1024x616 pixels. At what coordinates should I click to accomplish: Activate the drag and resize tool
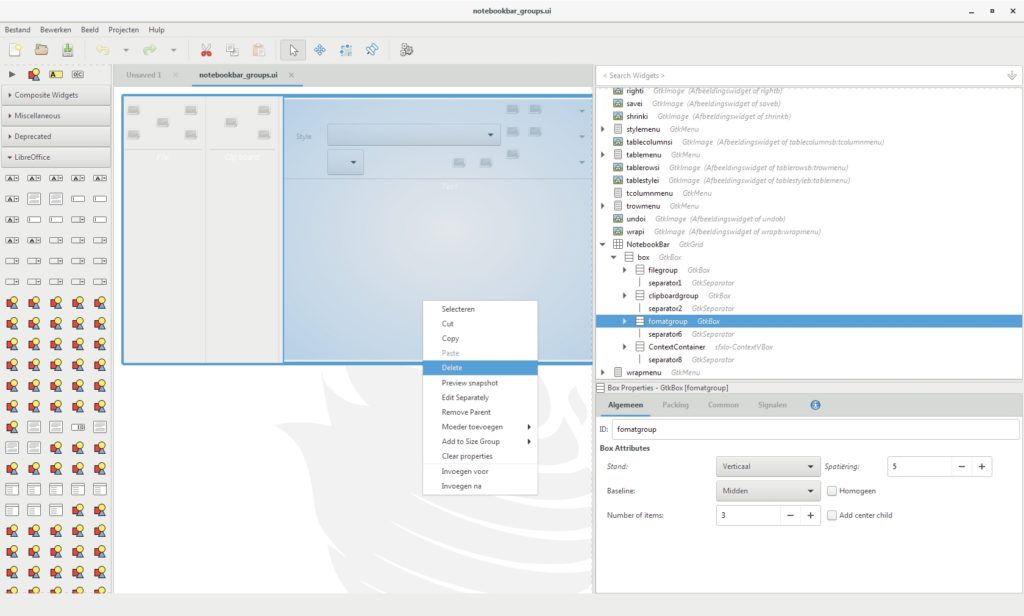320,49
